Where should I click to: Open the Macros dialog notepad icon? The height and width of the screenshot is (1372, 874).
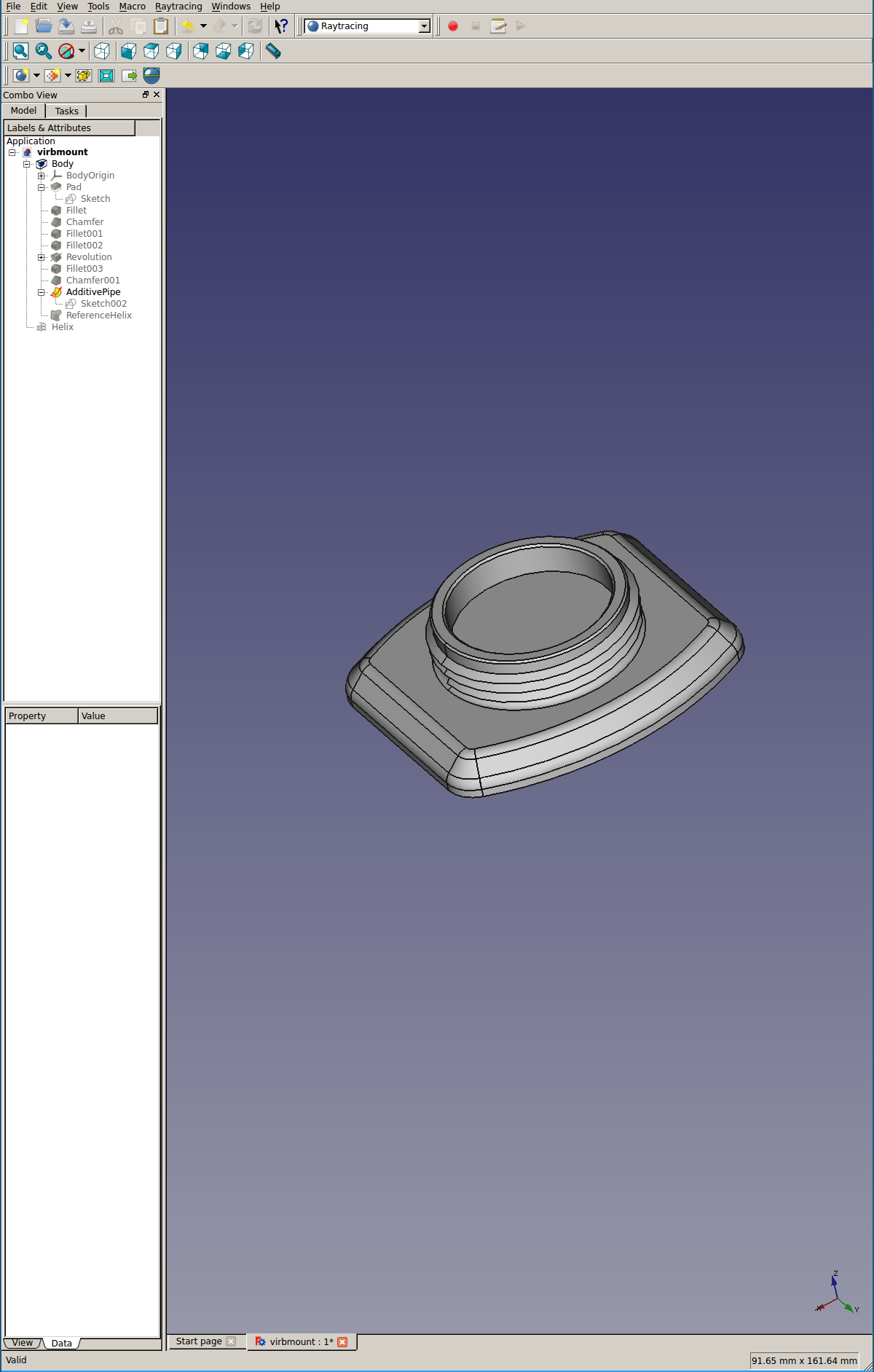(x=498, y=26)
